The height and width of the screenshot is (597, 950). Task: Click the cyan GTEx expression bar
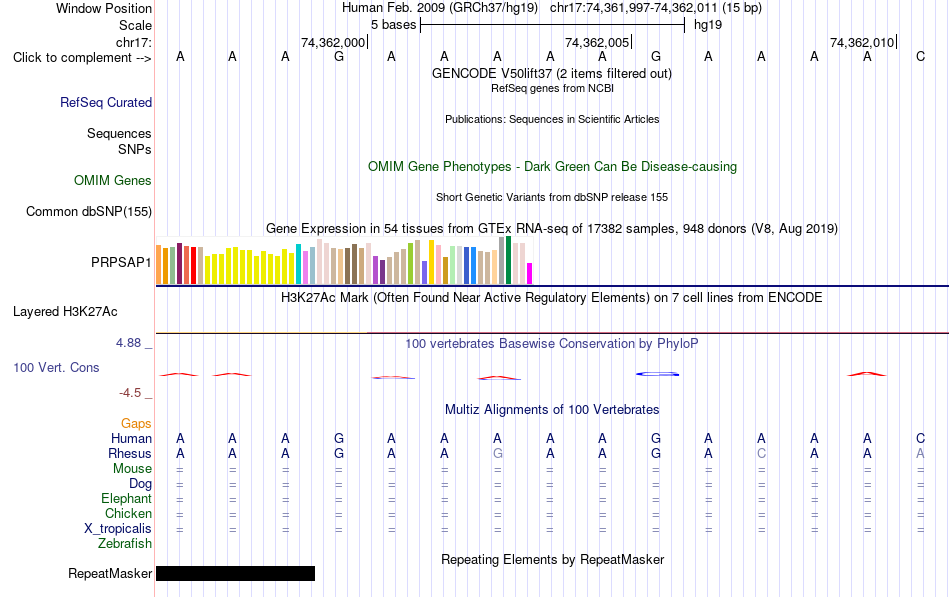(299, 264)
